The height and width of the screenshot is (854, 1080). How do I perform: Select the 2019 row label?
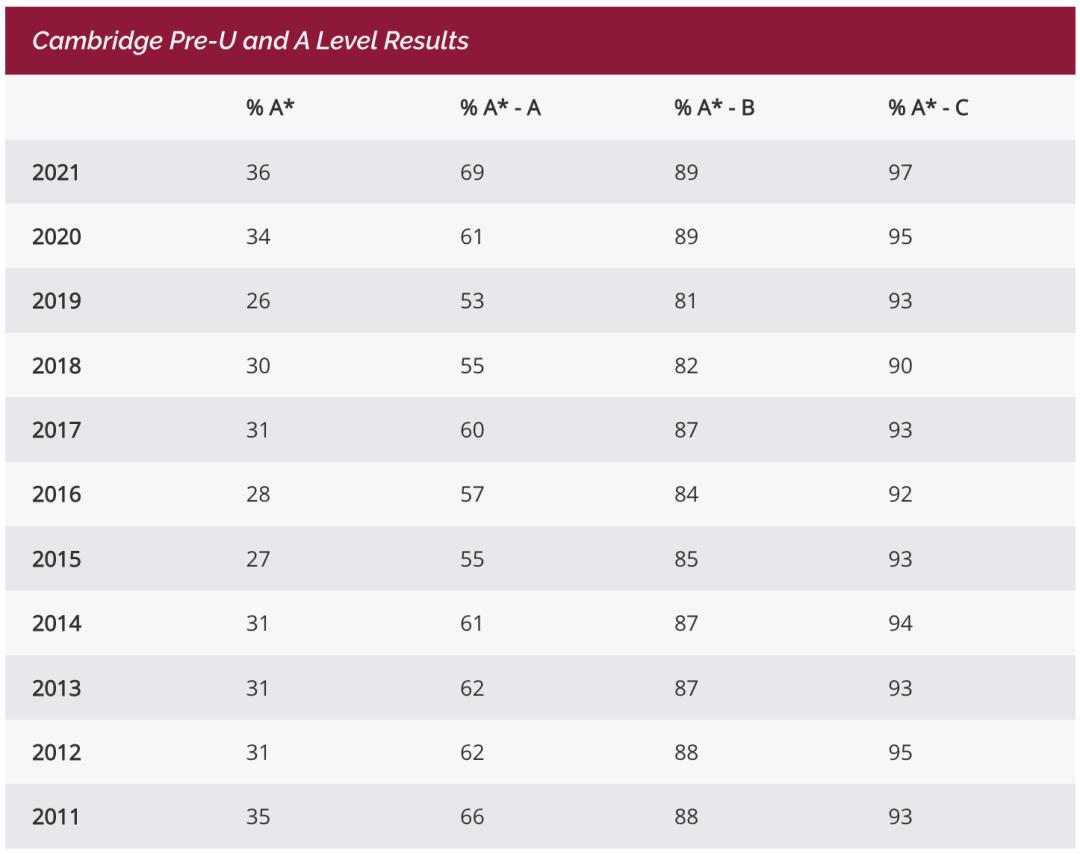(56, 301)
